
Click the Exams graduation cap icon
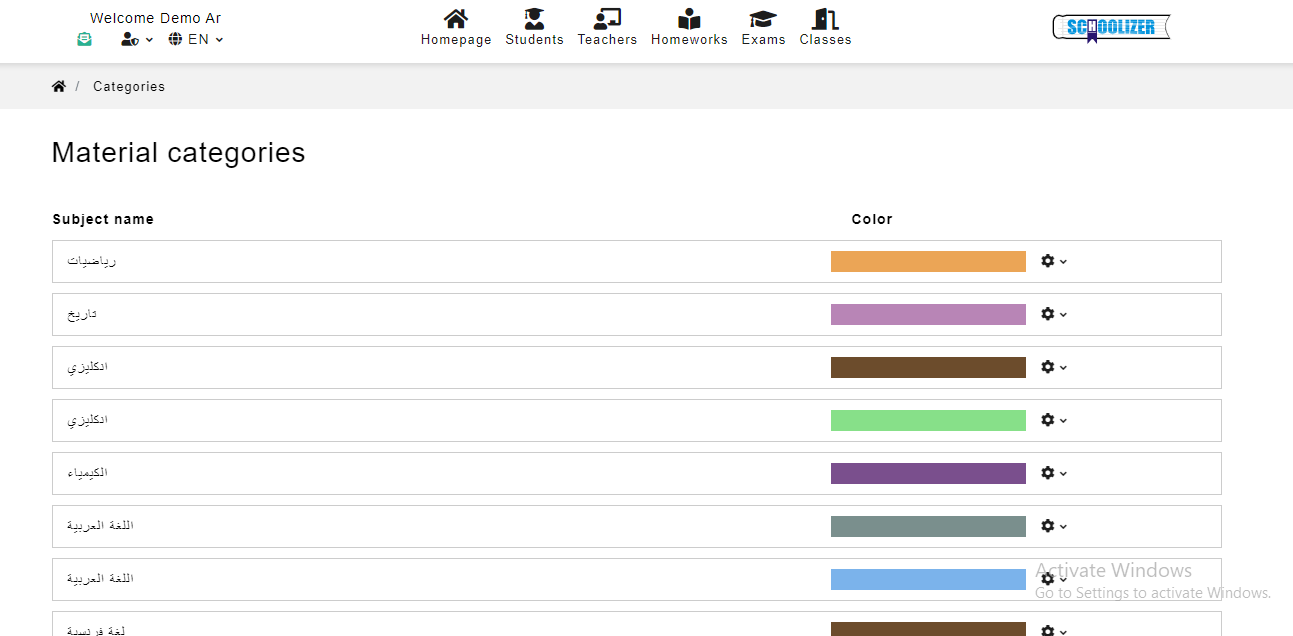[763, 19]
